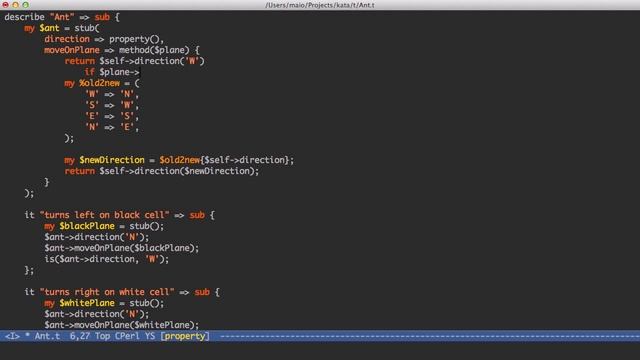Click the YS minor mode indicator
Screen dimensions: 640x360
(150, 336)
